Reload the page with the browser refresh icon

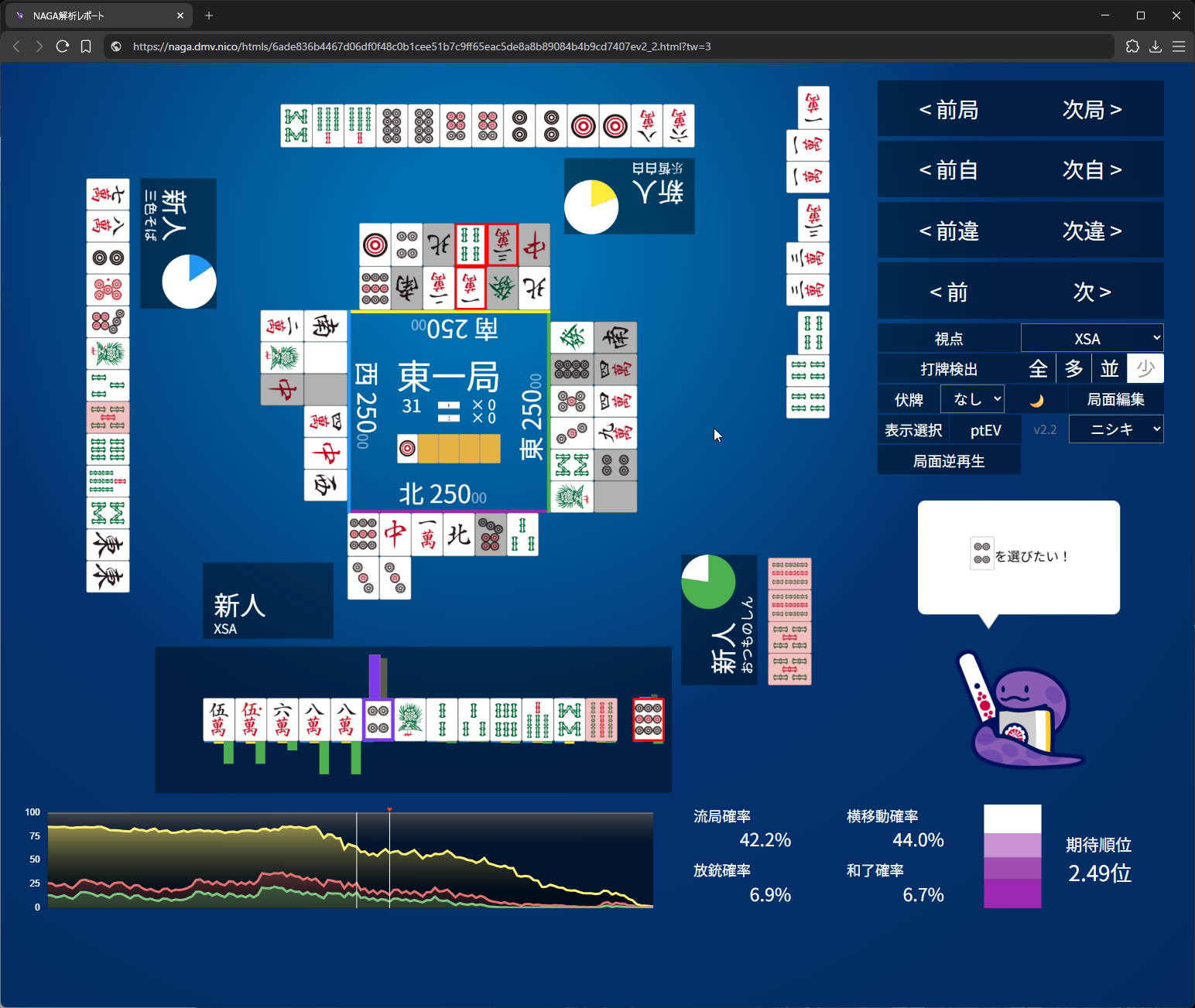point(63,46)
